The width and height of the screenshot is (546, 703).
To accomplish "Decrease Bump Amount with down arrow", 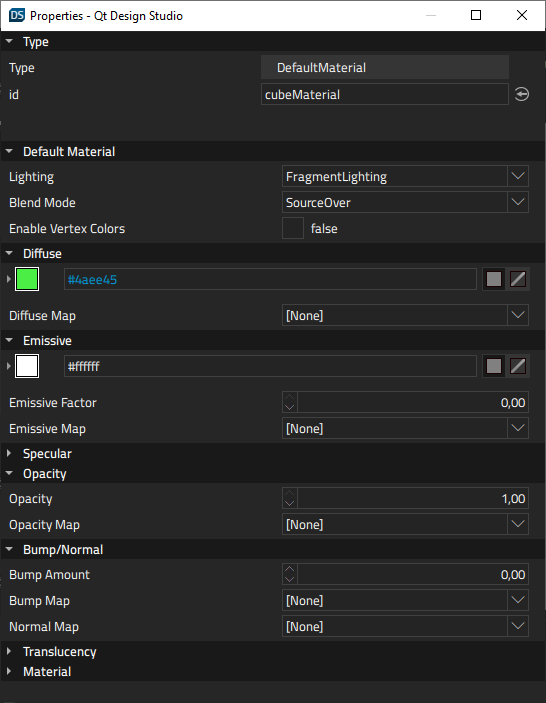I will pyautogui.click(x=290, y=580).
